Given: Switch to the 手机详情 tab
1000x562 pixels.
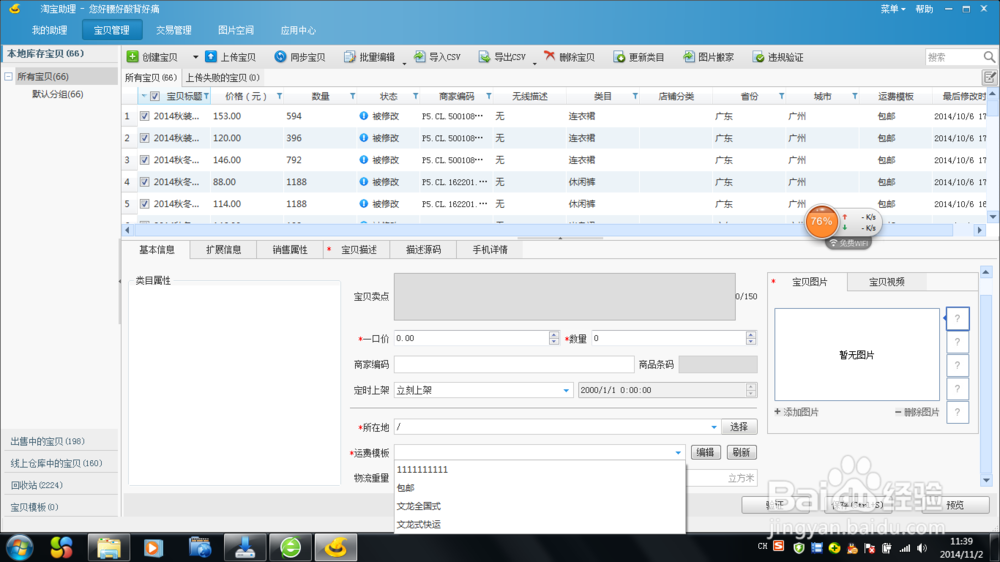Looking at the screenshot, I should [x=490, y=249].
